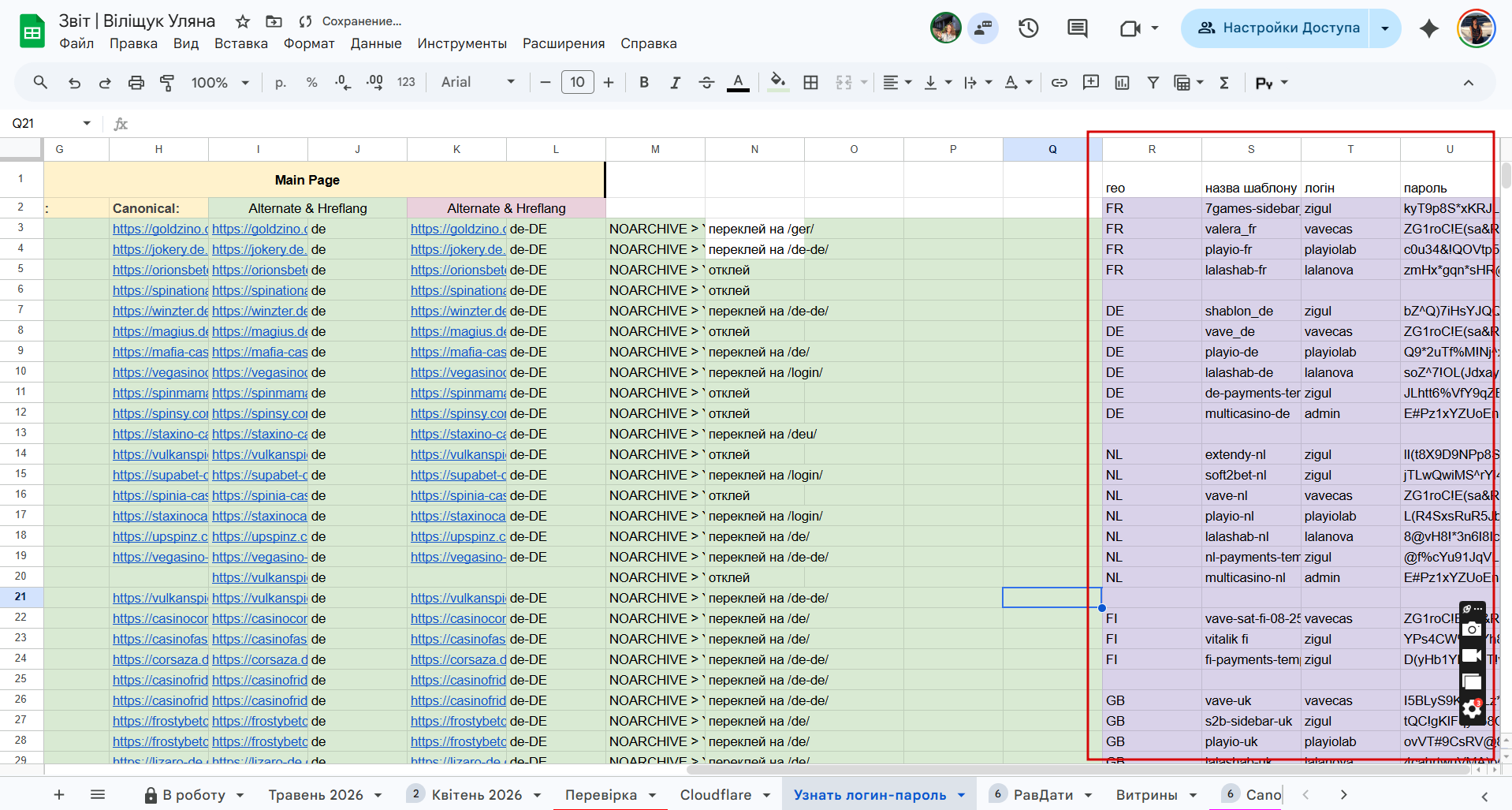Image resolution: width=1512 pixels, height=810 pixels.
Task: Click the functions sigma icon
Action: (x=1224, y=83)
